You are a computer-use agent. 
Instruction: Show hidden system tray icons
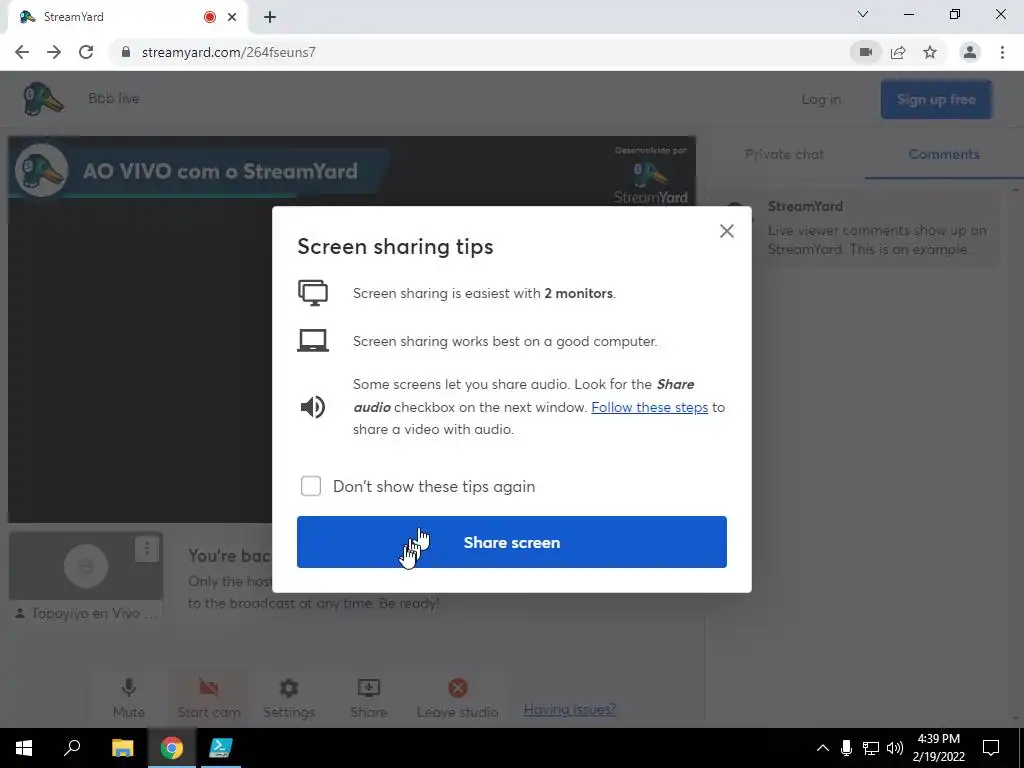click(x=823, y=748)
